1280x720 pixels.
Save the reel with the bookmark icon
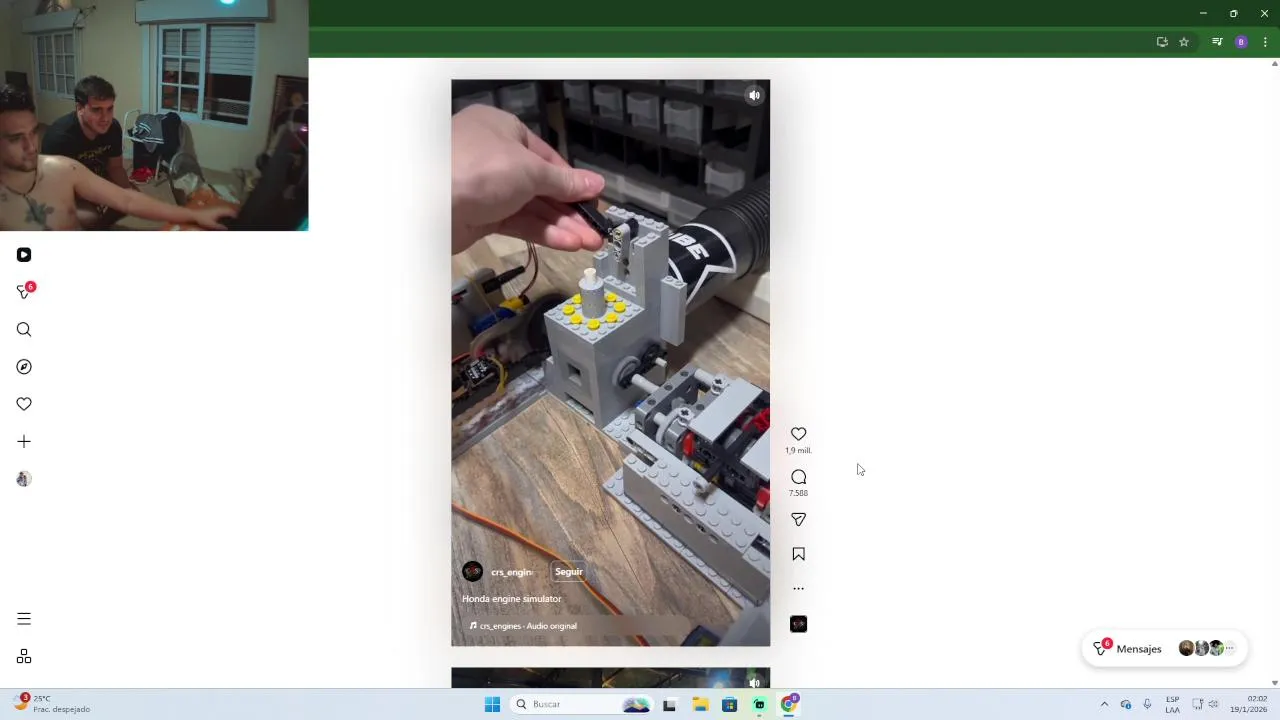(798, 554)
